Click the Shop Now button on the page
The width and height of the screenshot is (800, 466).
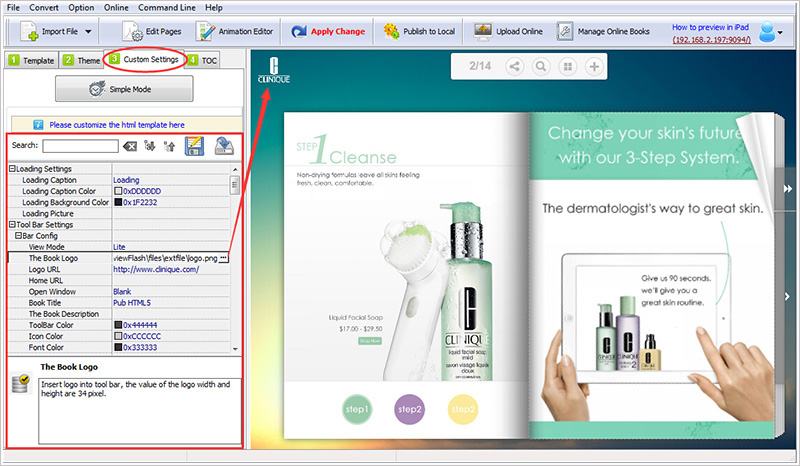pyautogui.click(x=370, y=341)
